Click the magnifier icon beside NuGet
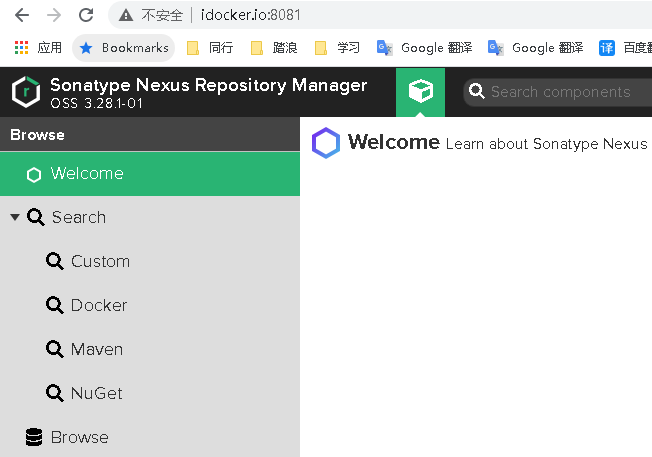Screen dimensions: 652x457 55,393
